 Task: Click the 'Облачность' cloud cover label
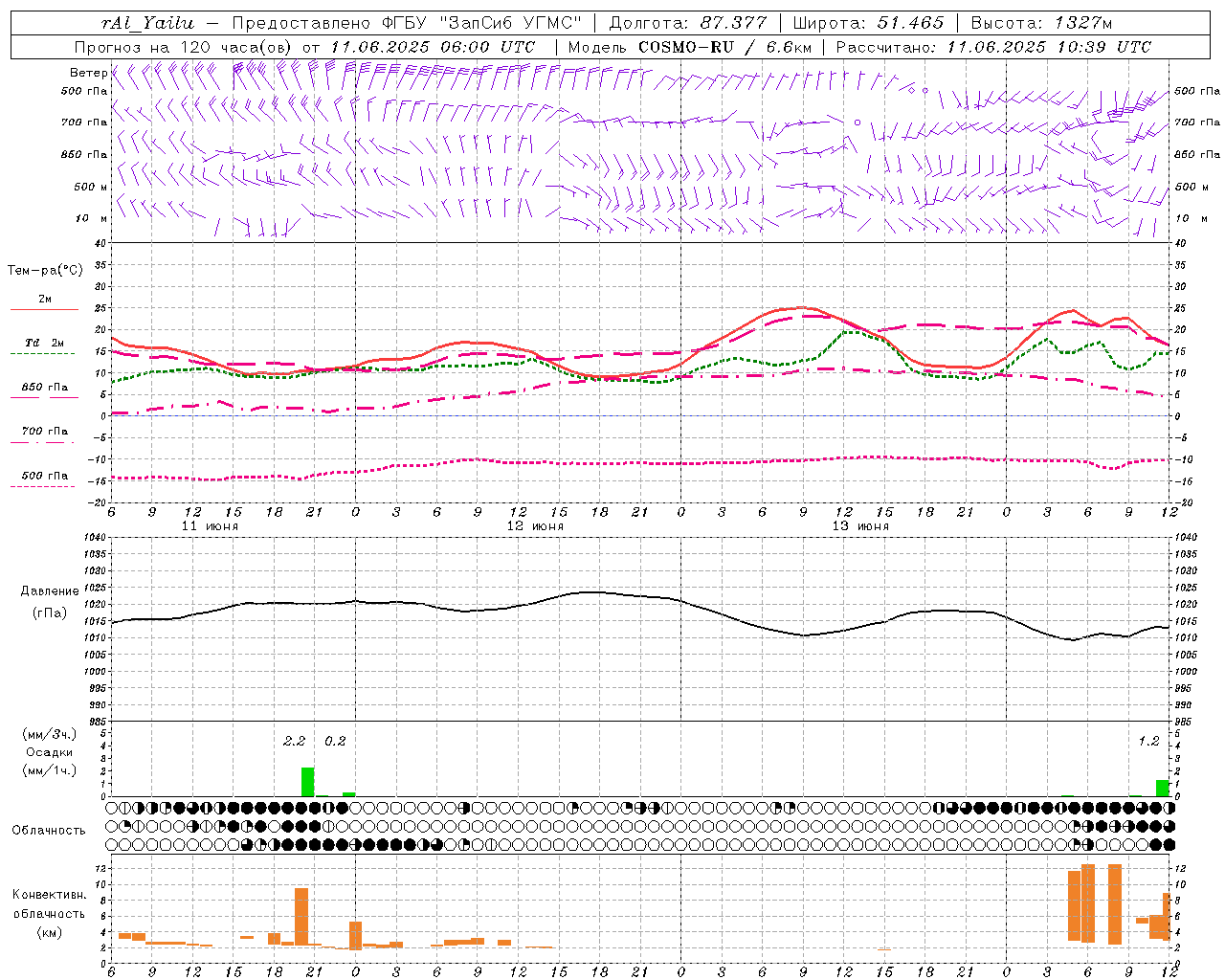[49, 830]
